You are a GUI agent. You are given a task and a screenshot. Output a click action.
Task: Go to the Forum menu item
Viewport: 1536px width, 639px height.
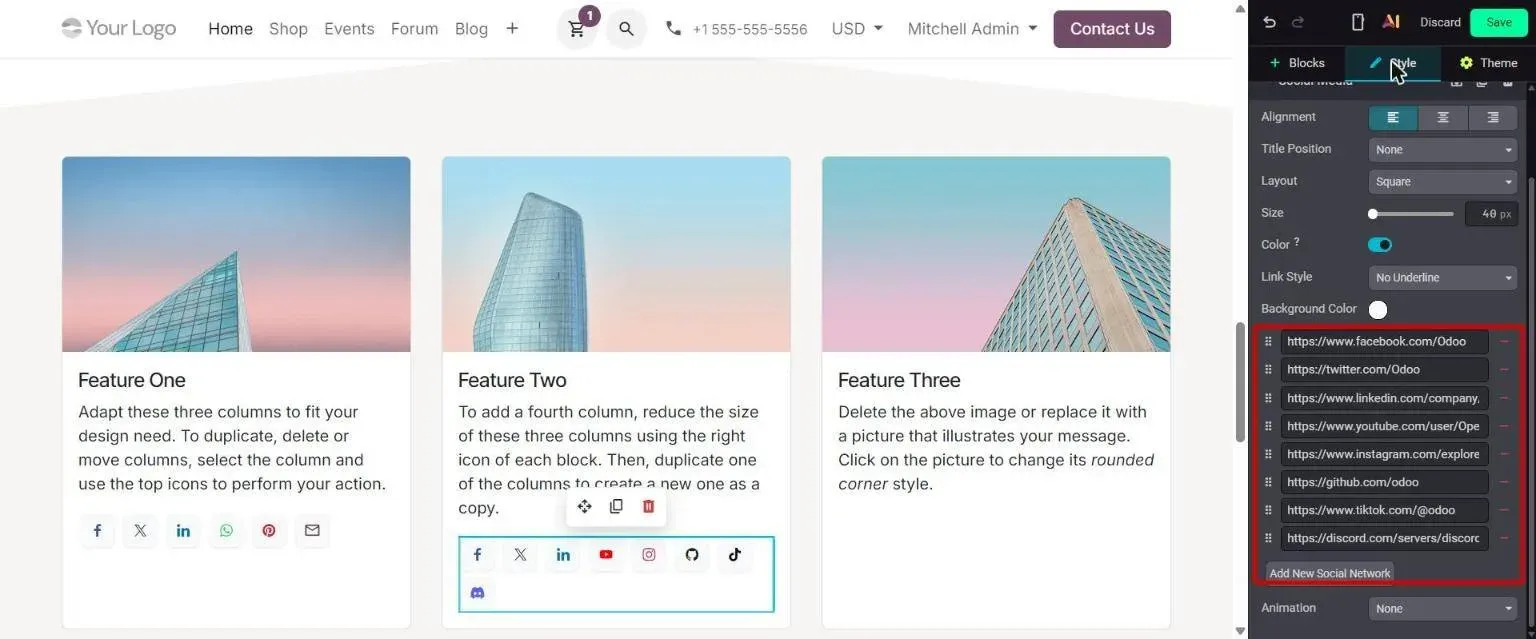click(414, 29)
